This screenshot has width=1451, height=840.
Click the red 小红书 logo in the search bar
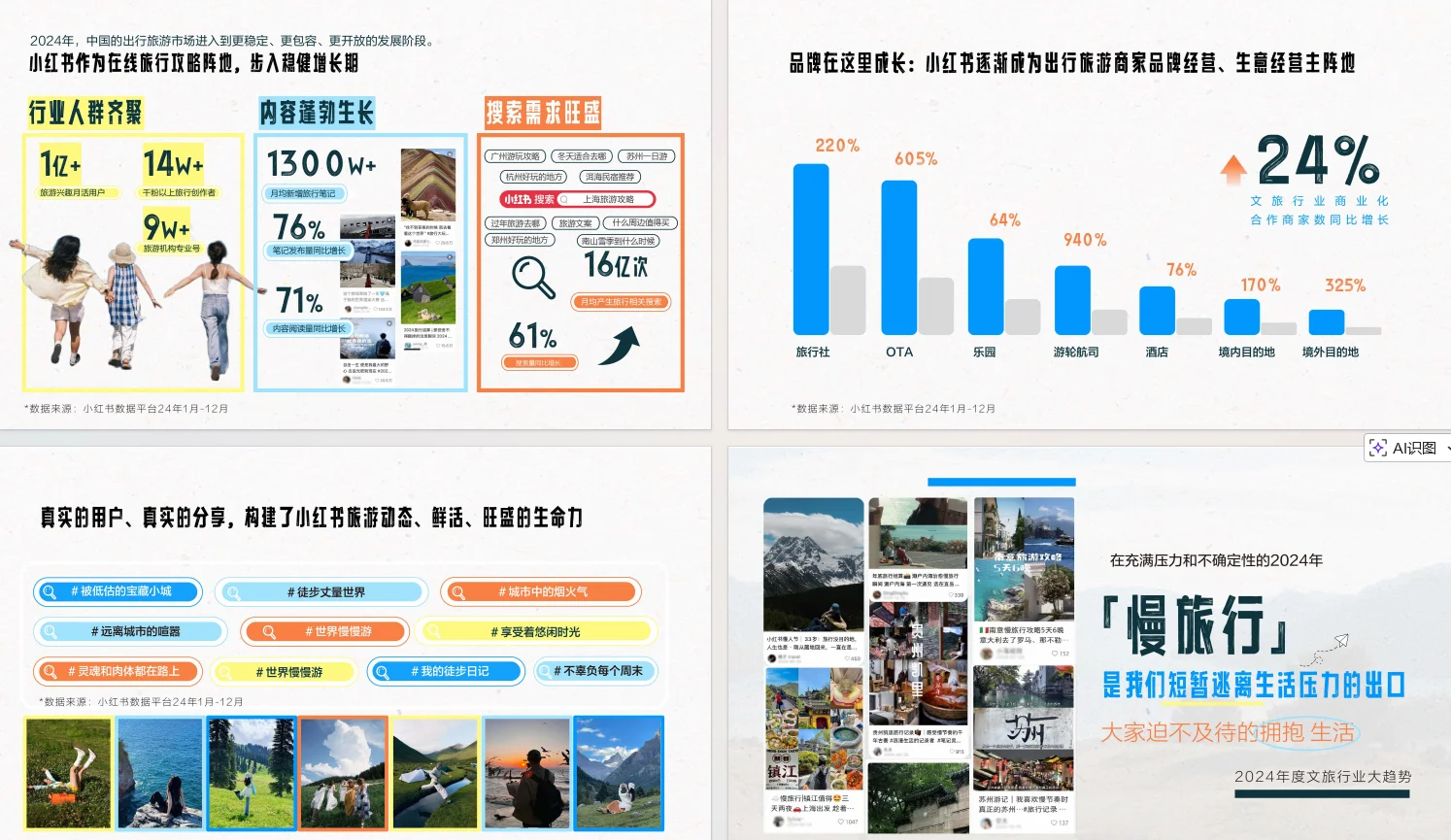pyautogui.click(x=518, y=199)
